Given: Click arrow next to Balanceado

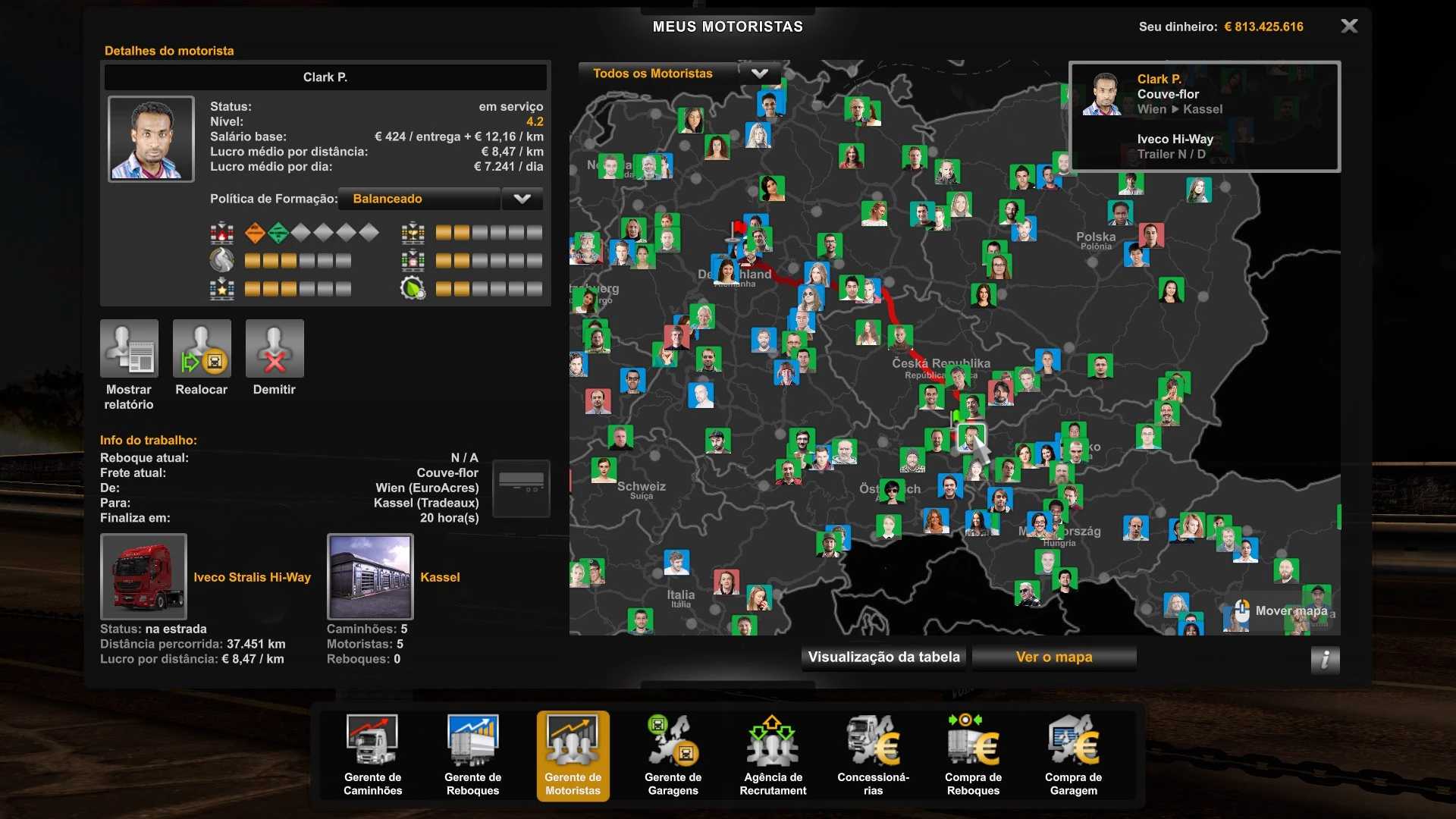Looking at the screenshot, I should point(522,199).
